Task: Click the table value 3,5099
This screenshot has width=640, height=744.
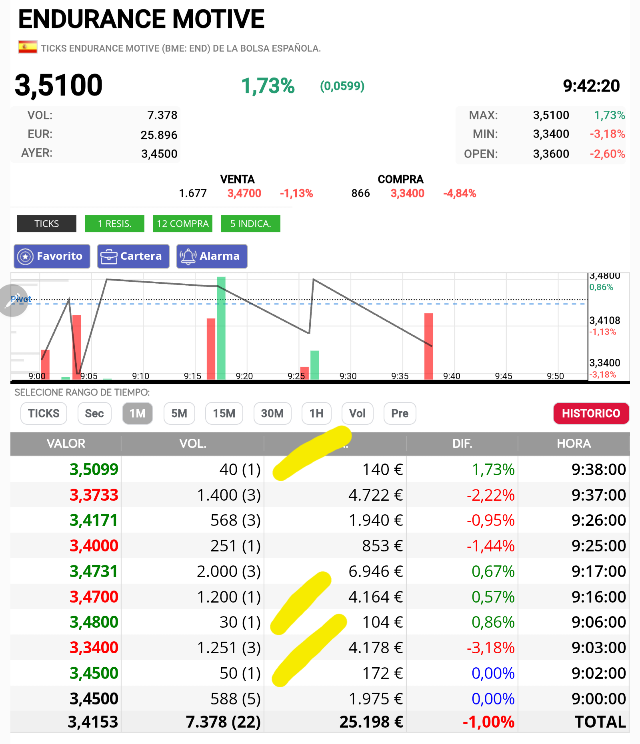Action: 93,469
